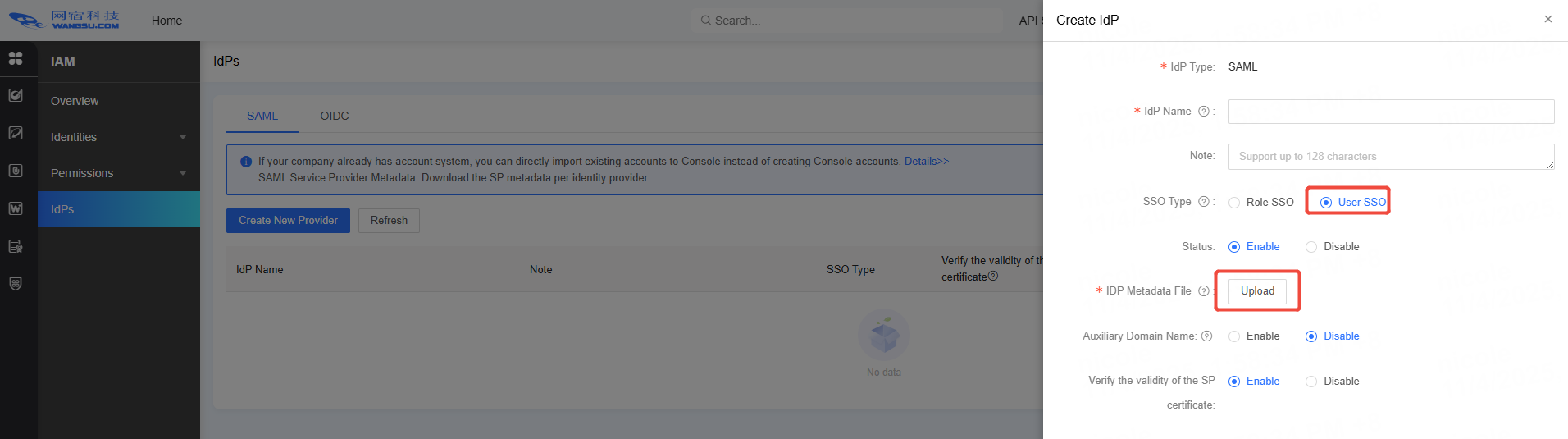Select the Role SSO radio option
This screenshot has width=1568, height=439.
coord(1234,203)
